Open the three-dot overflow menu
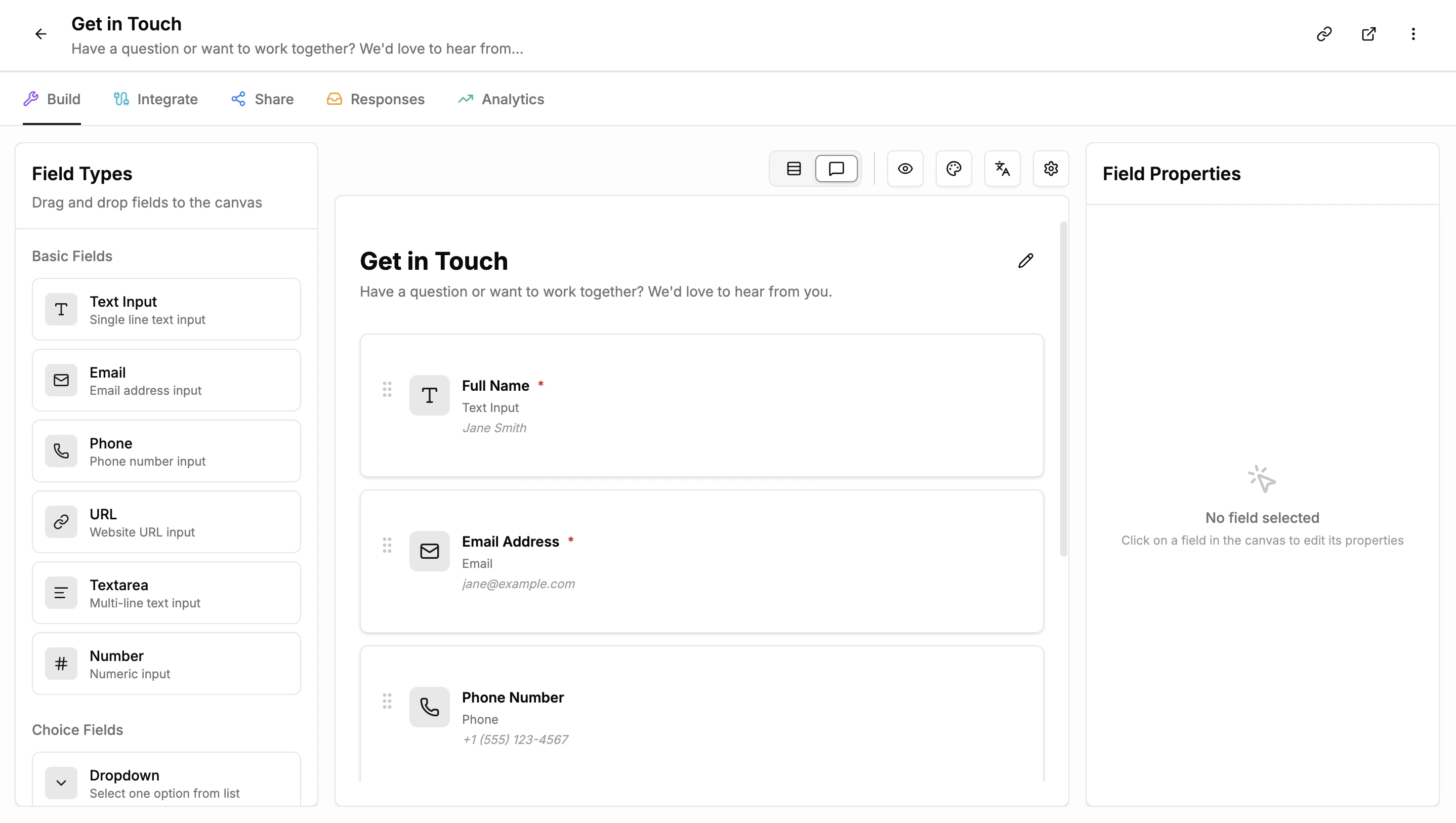Viewport: 1456px width, 823px height. (x=1413, y=34)
